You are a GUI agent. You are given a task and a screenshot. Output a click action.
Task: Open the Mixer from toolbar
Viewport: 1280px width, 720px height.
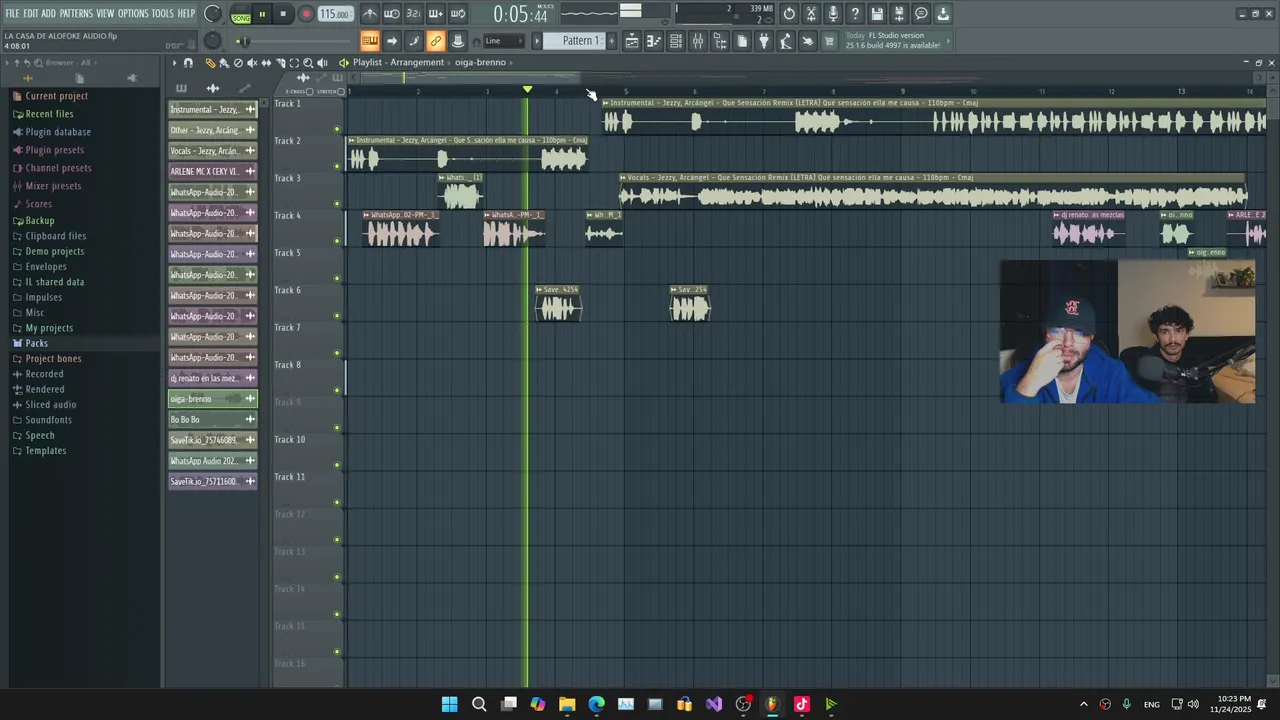[x=698, y=41]
